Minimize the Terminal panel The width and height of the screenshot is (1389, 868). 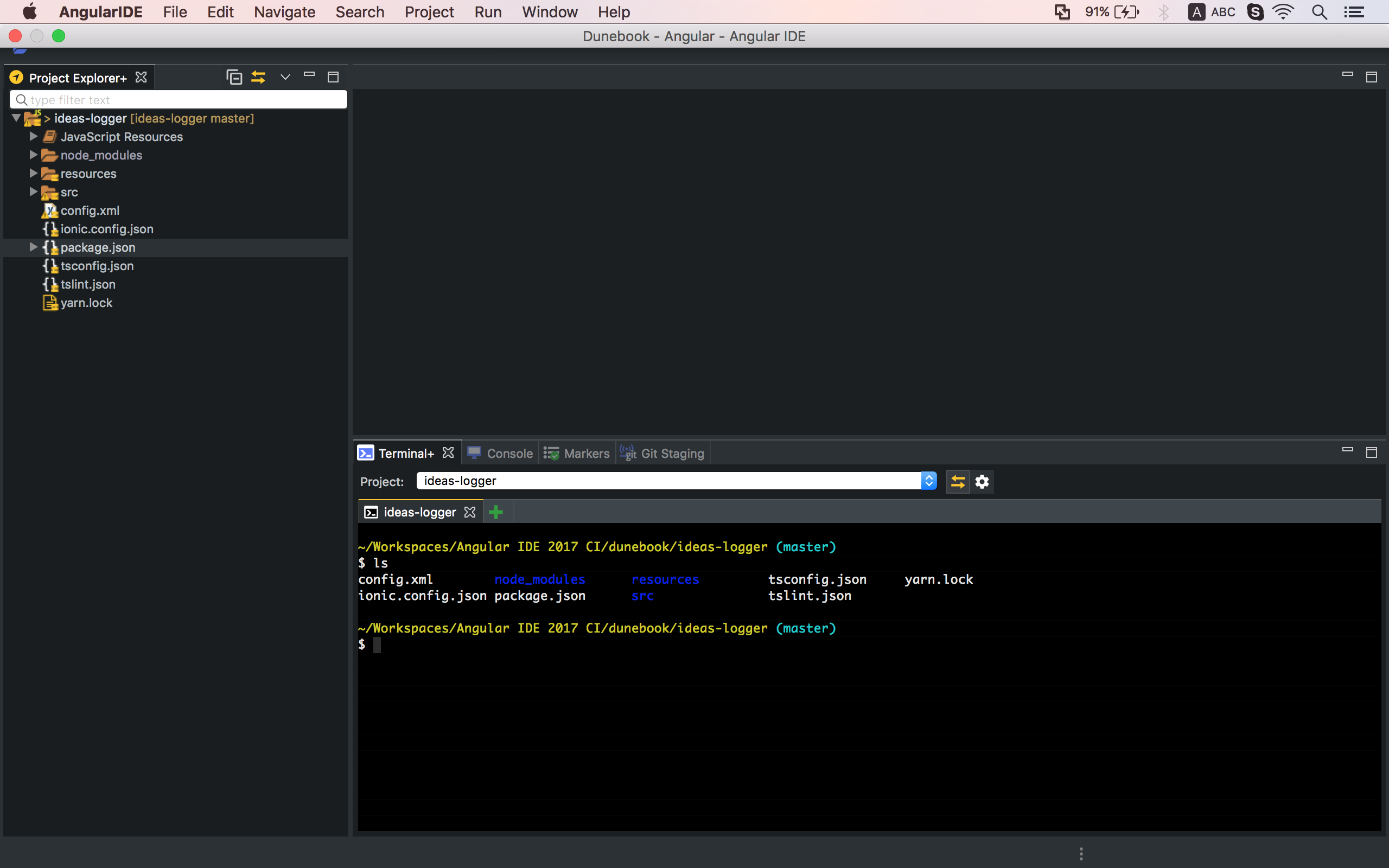click(1348, 450)
